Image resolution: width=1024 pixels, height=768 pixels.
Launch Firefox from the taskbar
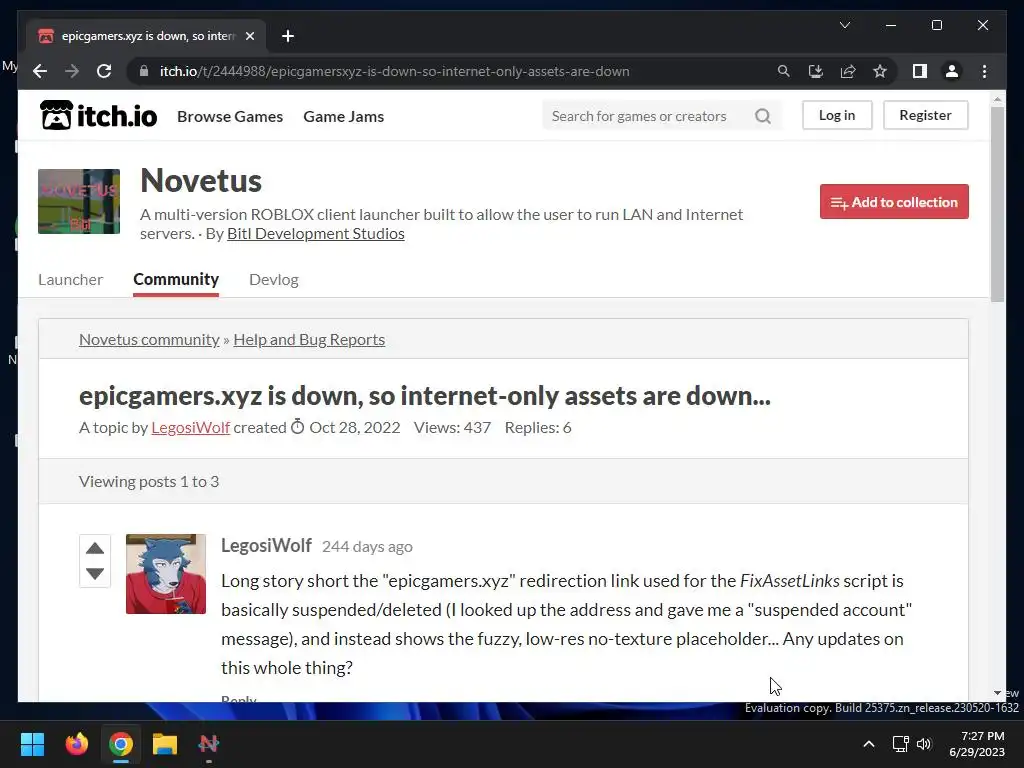[x=76, y=744]
